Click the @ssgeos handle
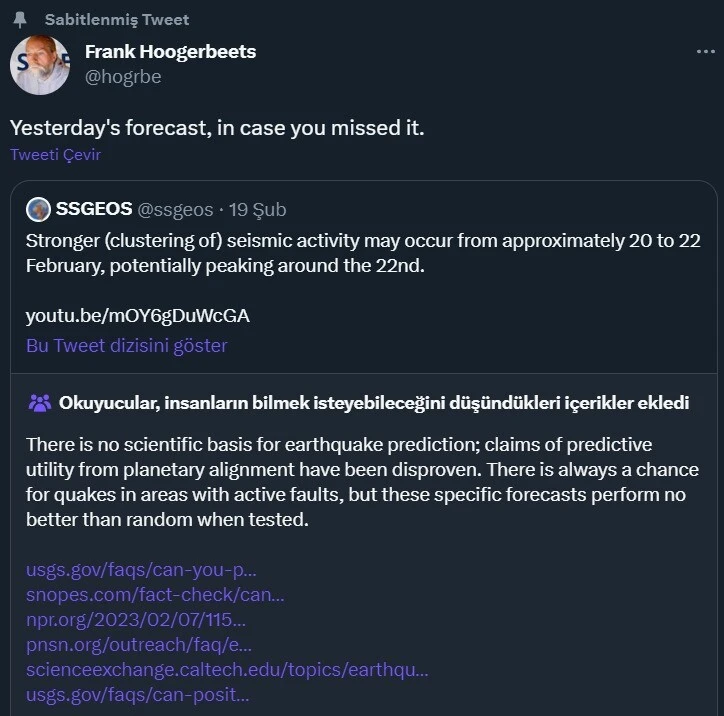The height and width of the screenshot is (716, 724). tap(175, 209)
